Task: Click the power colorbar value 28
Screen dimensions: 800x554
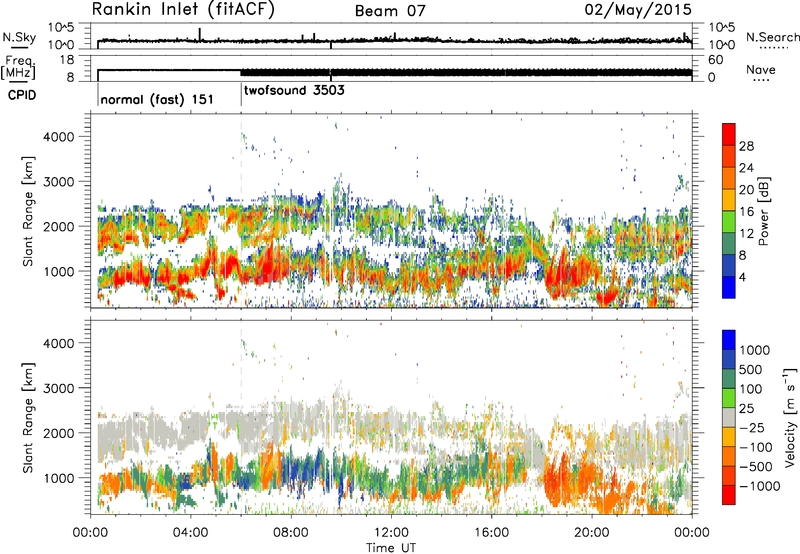Action: pos(746,146)
